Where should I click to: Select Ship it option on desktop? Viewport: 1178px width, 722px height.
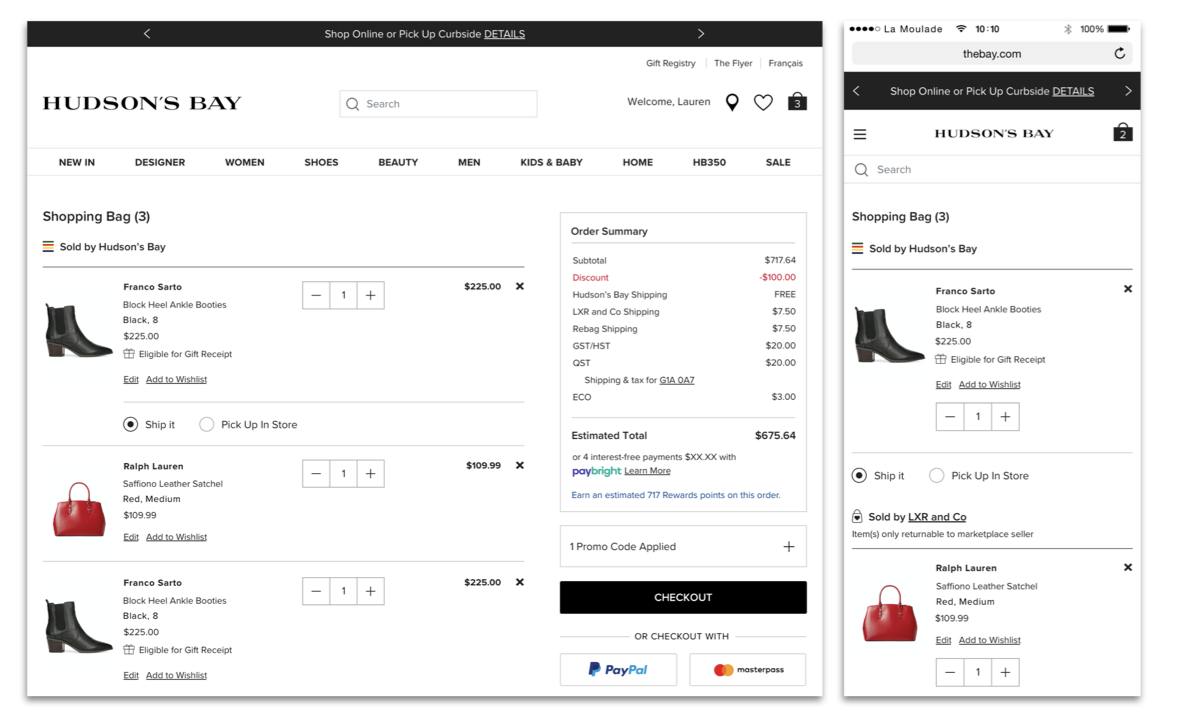[x=131, y=424]
